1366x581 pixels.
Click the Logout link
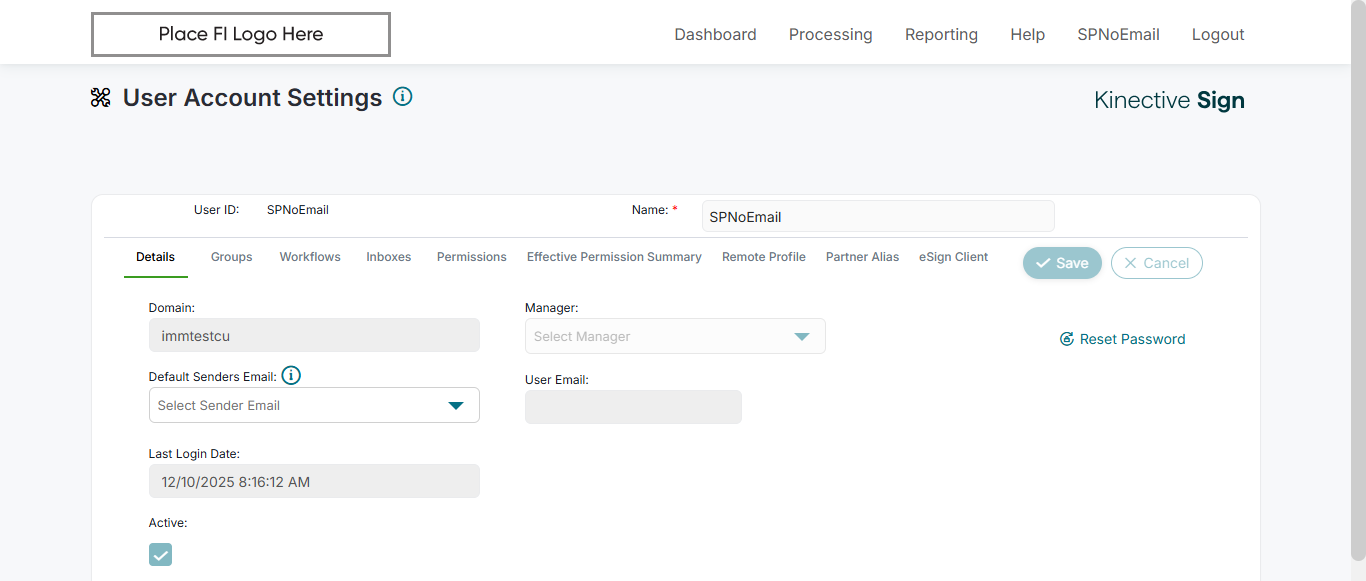[x=1218, y=34]
